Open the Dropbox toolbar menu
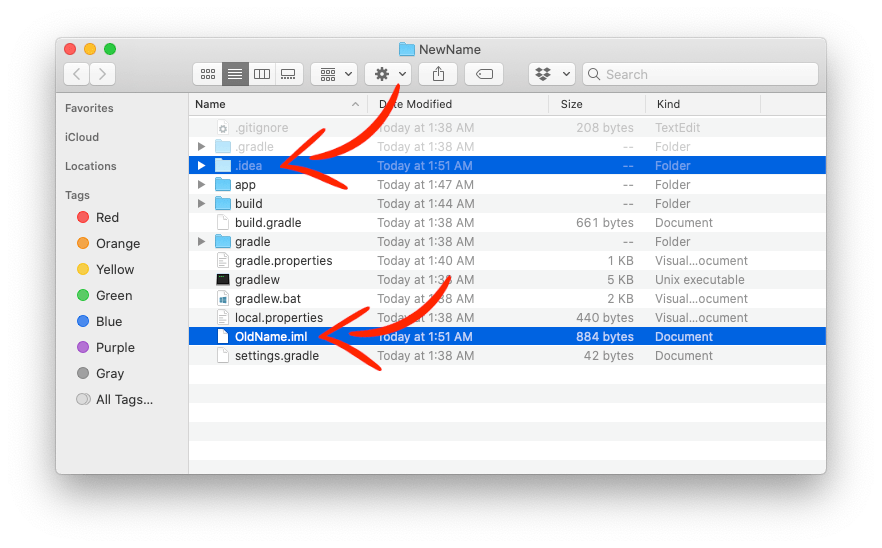The image size is (882, 548). [x=552, y=74]
